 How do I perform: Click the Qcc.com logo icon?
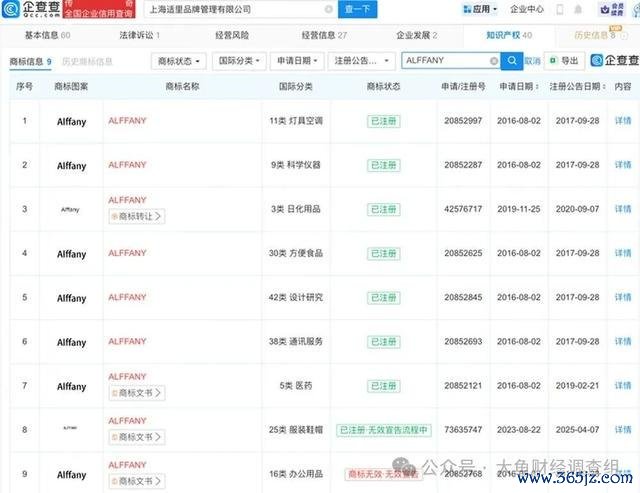click(x=11, y=9)
